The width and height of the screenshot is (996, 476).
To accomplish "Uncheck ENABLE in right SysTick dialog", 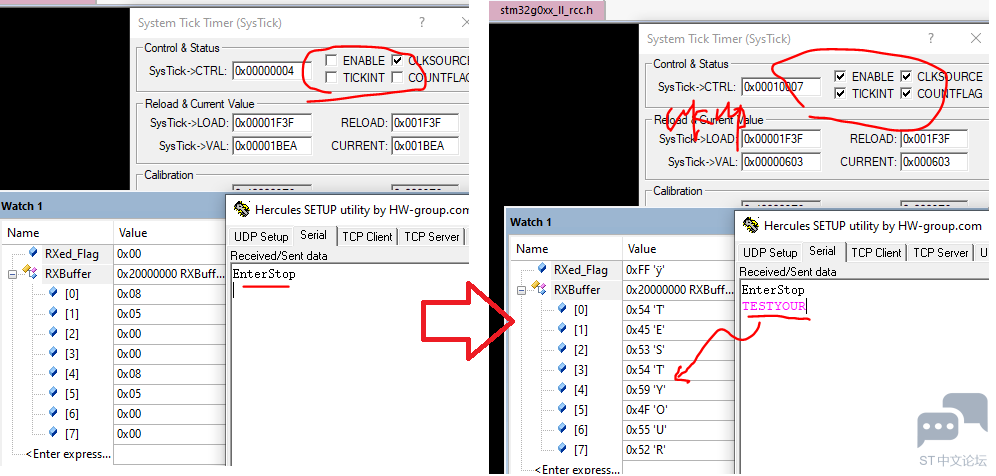I will click(840, 76).
